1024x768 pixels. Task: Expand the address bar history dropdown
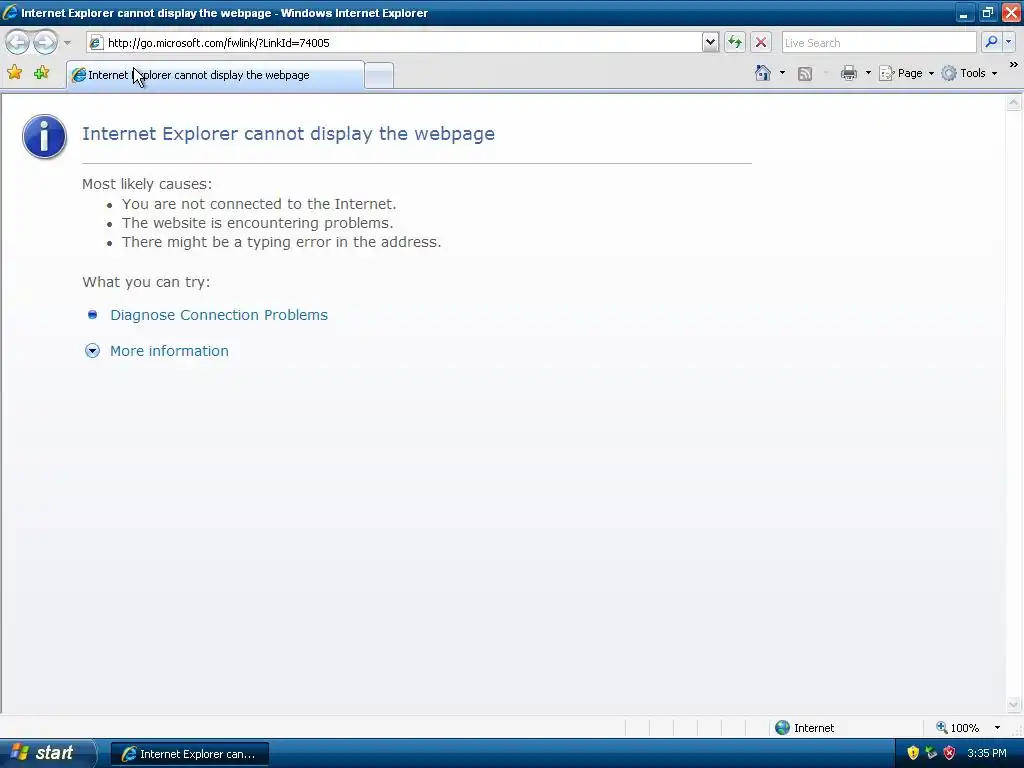point(711,43)
